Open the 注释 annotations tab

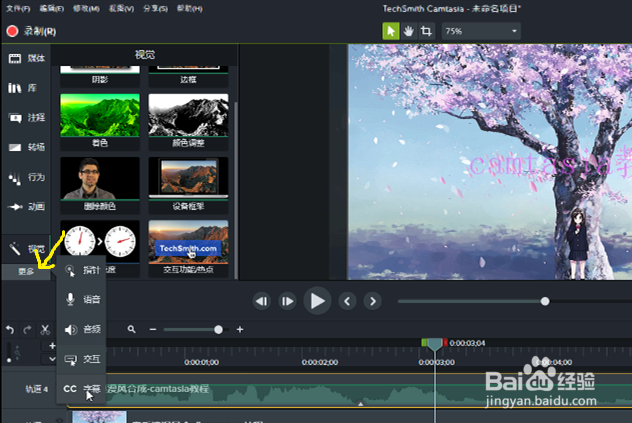click(x=27, y=118)
